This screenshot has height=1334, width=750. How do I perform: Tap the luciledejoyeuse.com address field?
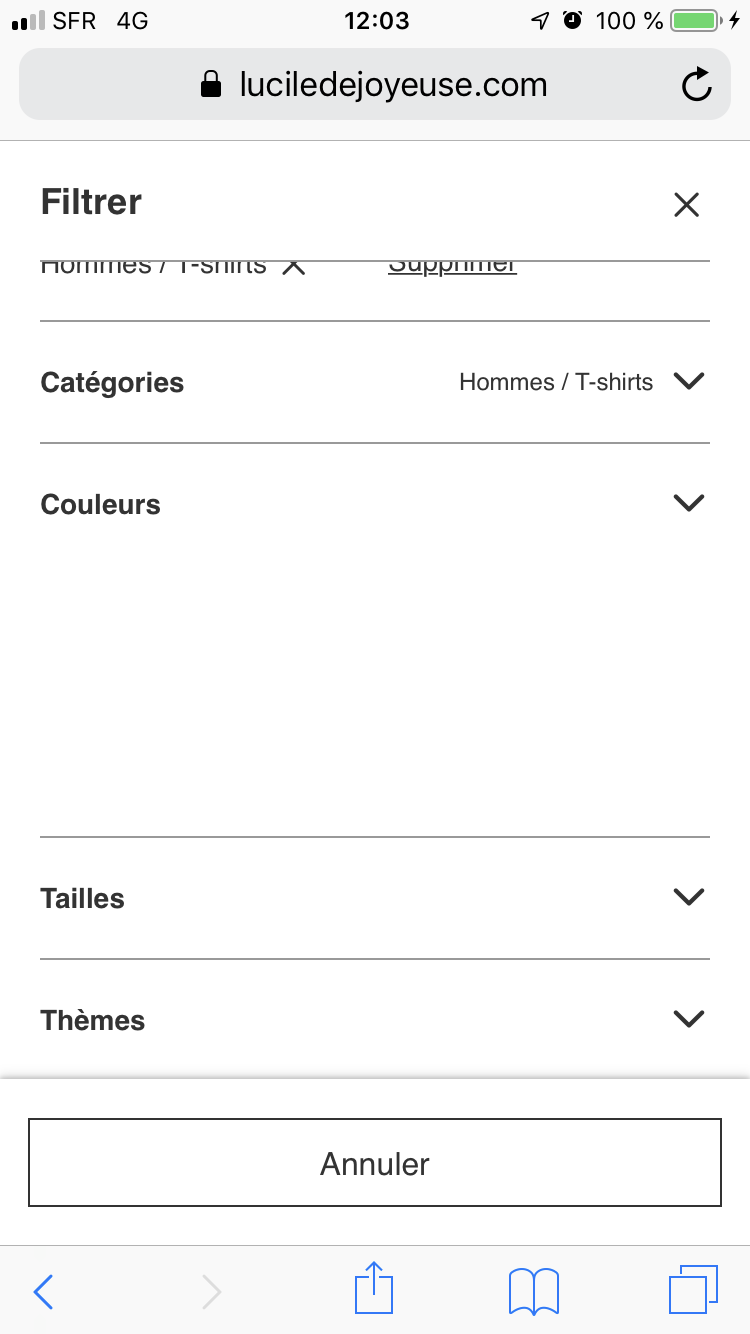coord(393,85)
